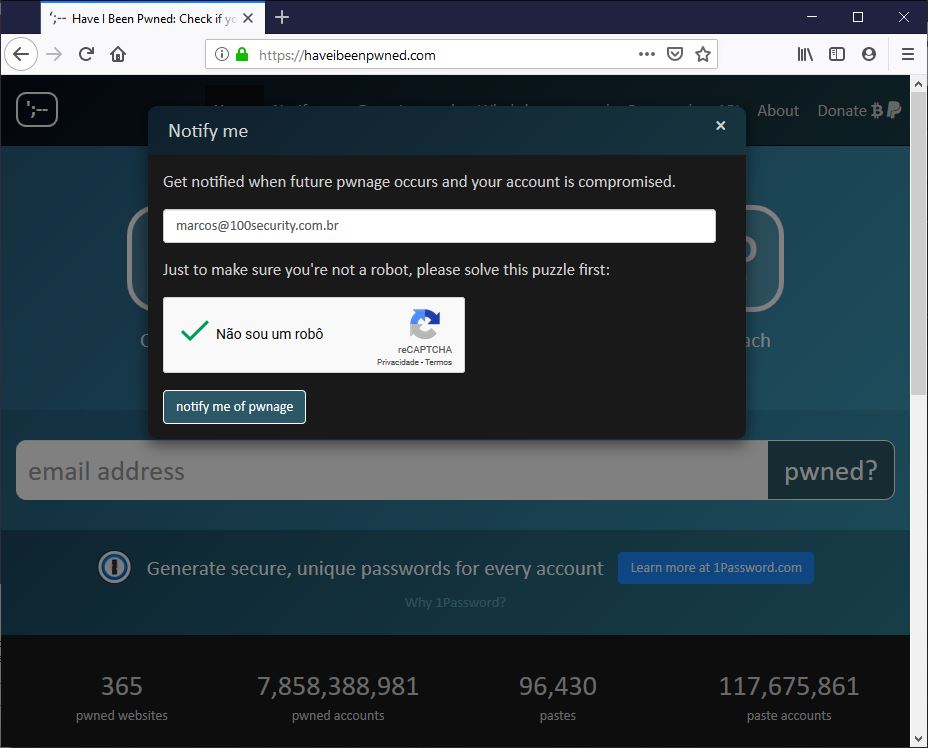Screen dimensions: 928x748
Task: Reload the page with the refresh icon
Action: (x=86, y=54)
